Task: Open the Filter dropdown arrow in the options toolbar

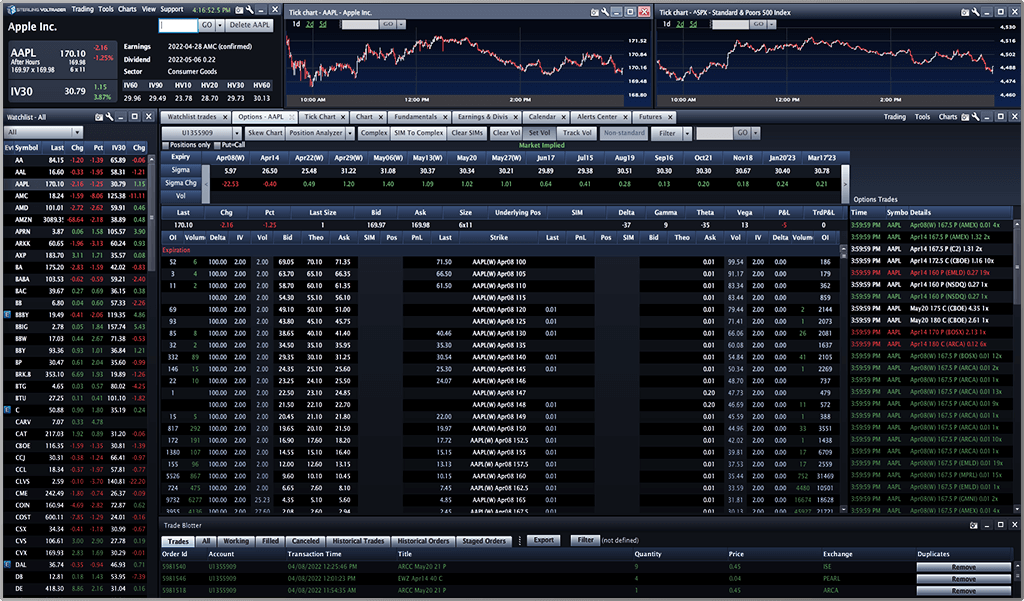Action: pos(687,133)
